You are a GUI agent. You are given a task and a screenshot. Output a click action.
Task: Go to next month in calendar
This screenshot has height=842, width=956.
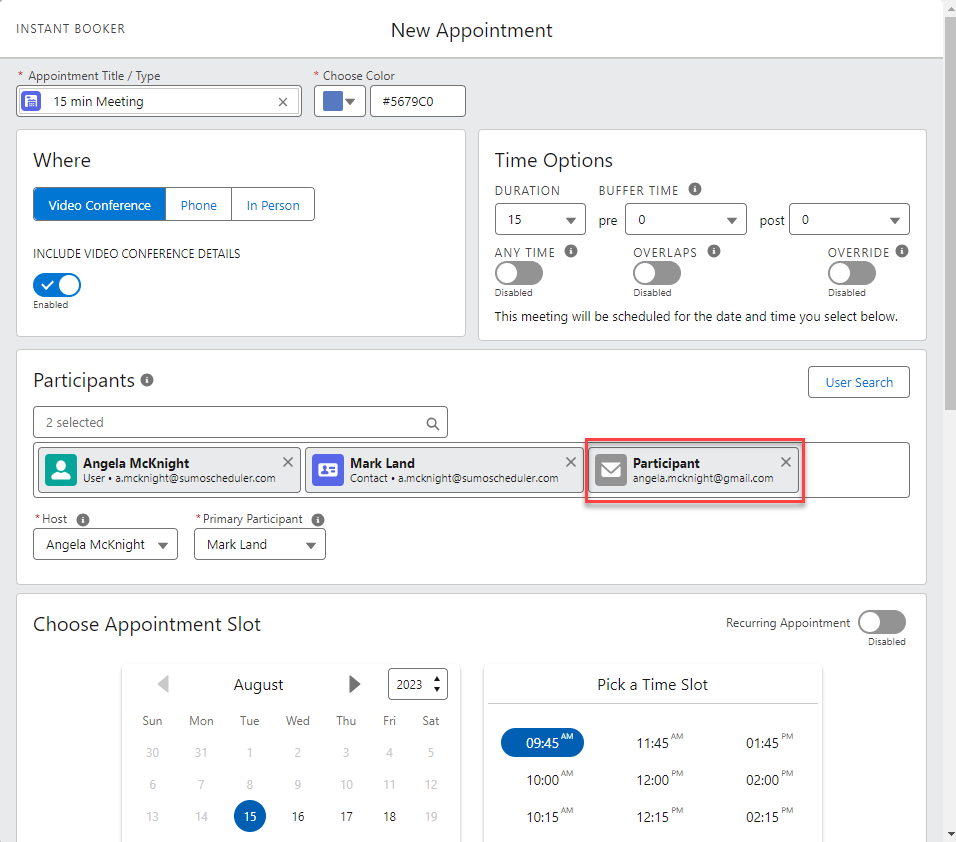pyautogui.click(x=354, y=684)
